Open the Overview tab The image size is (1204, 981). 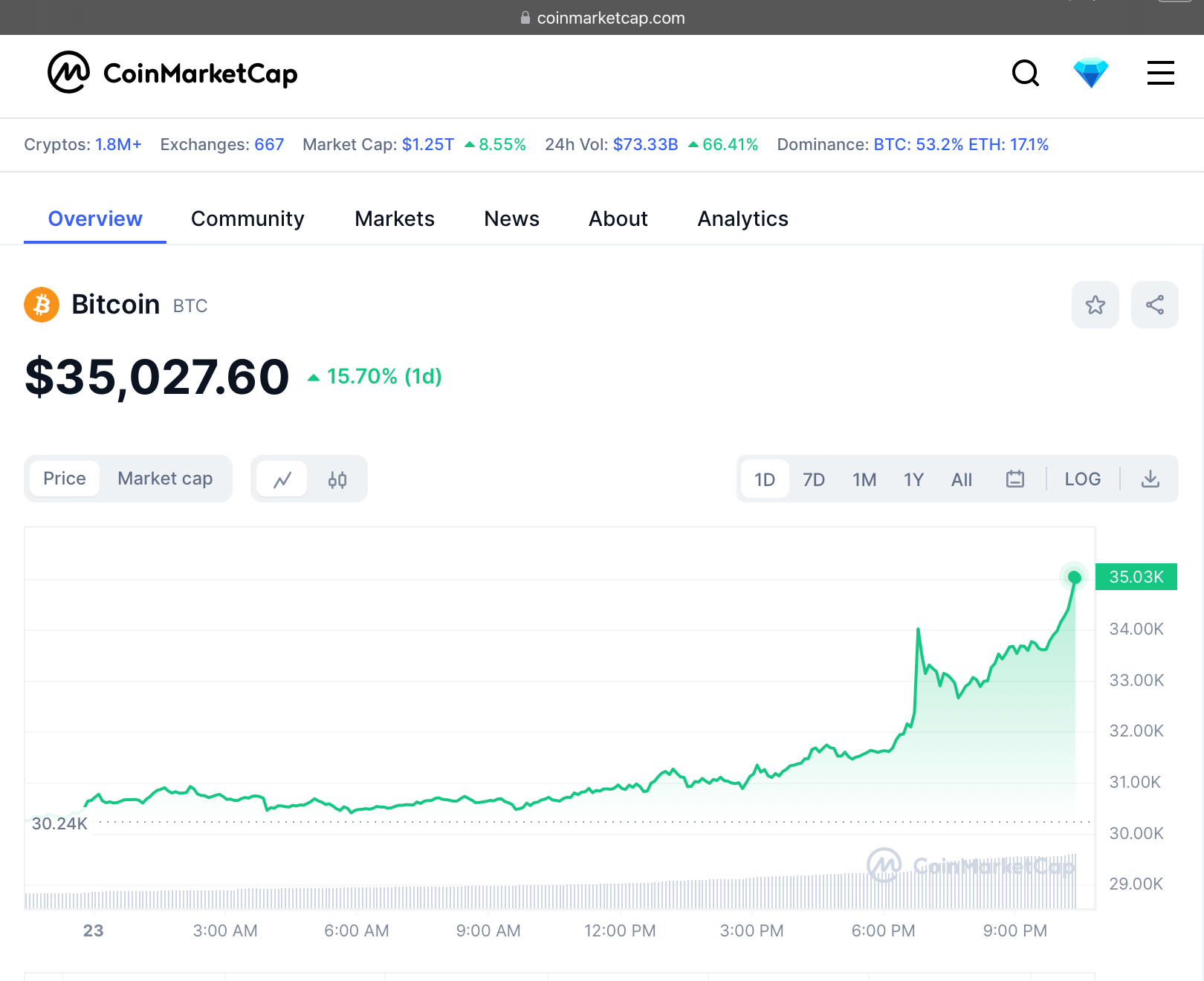point(95,218)
